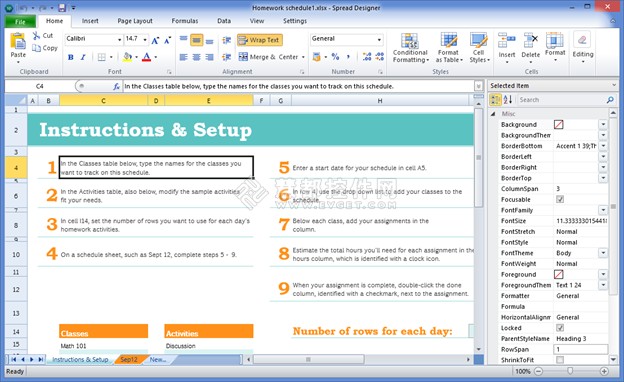This screenshot has height=382, width=624.
Task: Apply Italic formatting
Action: pos(83,57)
